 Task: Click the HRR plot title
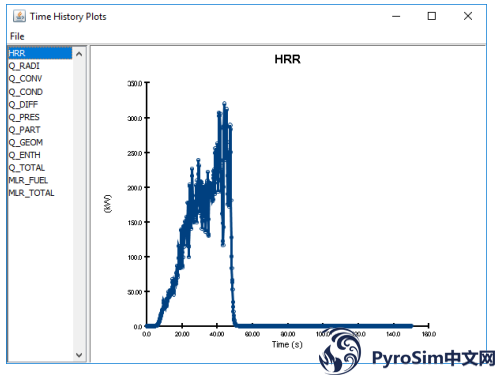(x=287, y=59)
